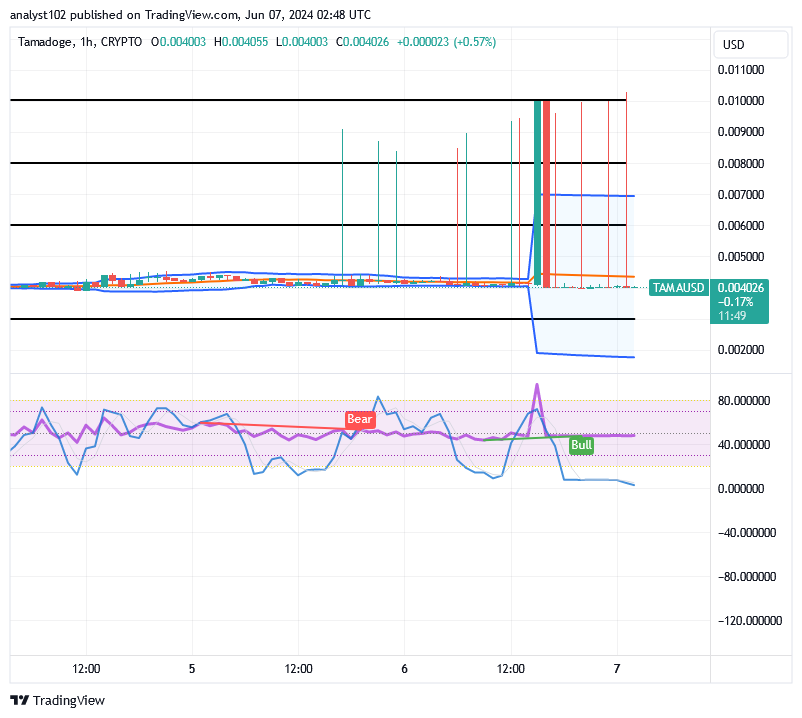Click the open value O0.004003
Viewport: 802px width, 718px height.
coord(178,42)
